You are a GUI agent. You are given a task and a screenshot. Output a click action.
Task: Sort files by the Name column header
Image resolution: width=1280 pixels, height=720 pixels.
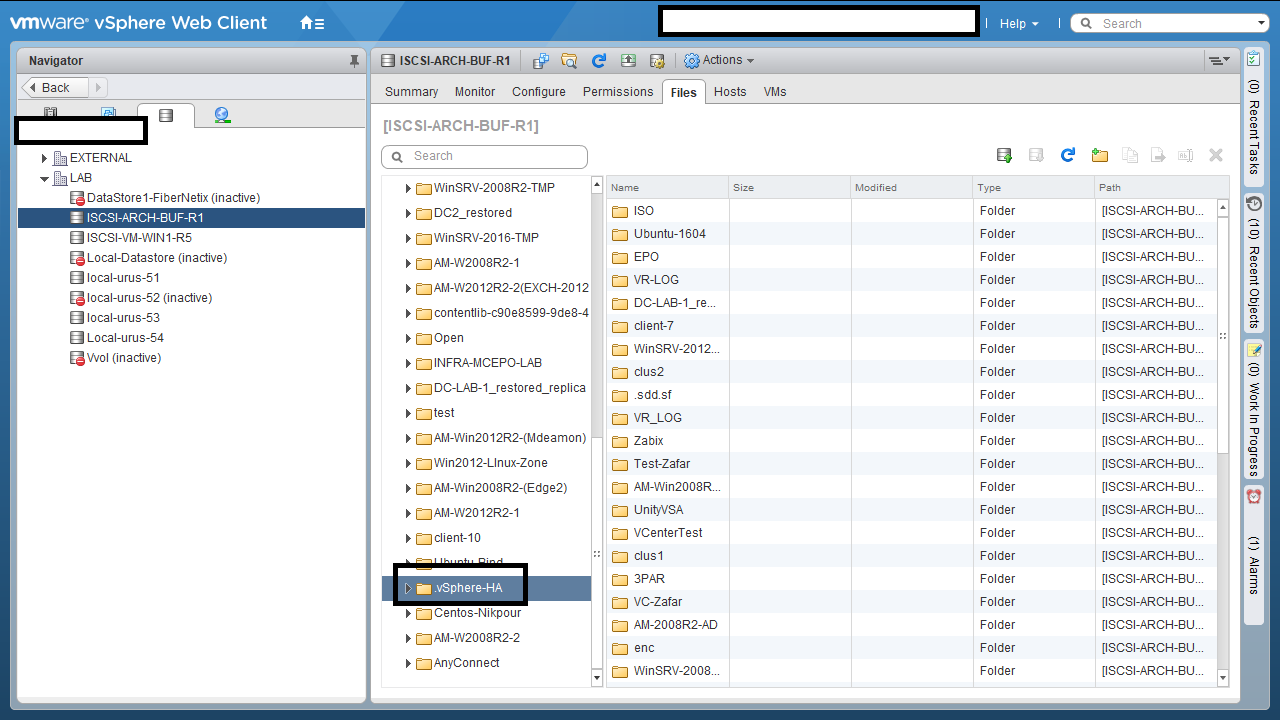[666, 187]
